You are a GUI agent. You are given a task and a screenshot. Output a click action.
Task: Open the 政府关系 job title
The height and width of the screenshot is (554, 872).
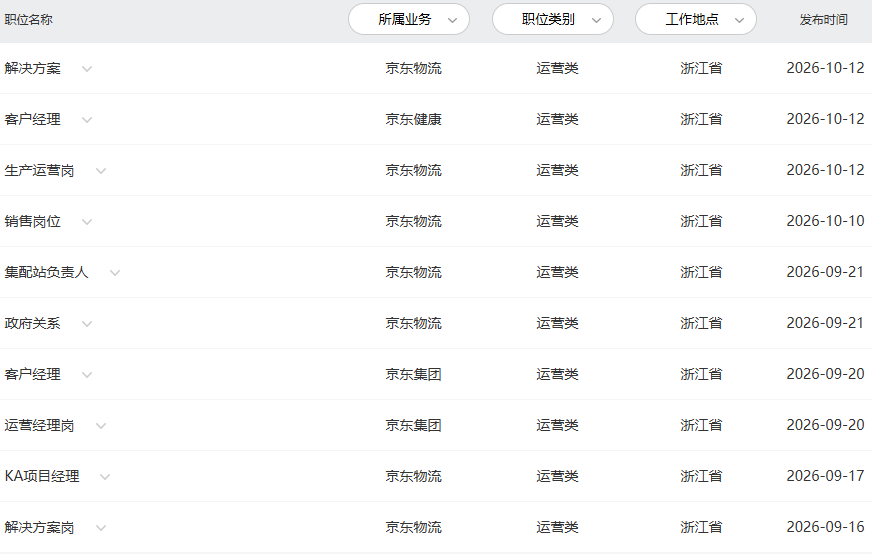pyautogui.click(x=32, y=323)
